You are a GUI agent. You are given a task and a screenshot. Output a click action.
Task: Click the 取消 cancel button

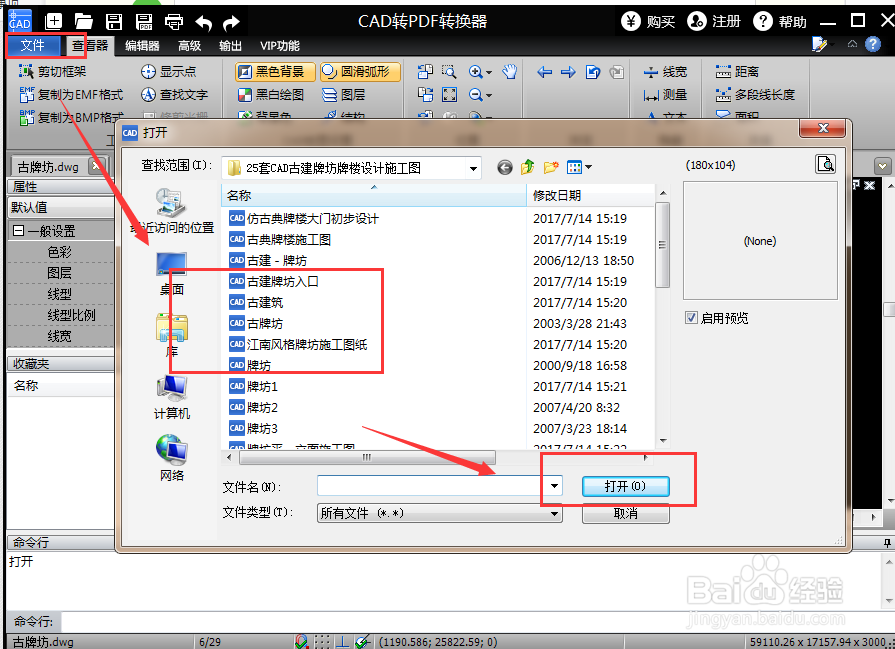click(x=625, y=513)
